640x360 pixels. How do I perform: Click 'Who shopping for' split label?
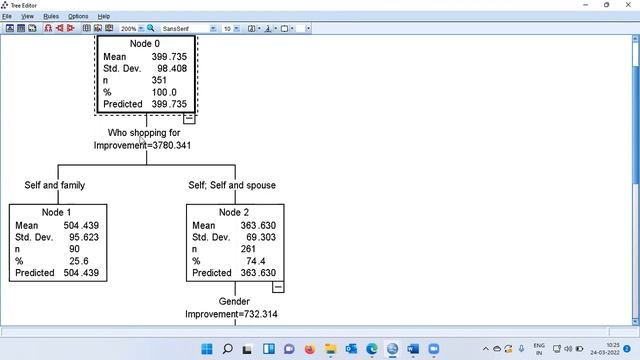(144, 133)
